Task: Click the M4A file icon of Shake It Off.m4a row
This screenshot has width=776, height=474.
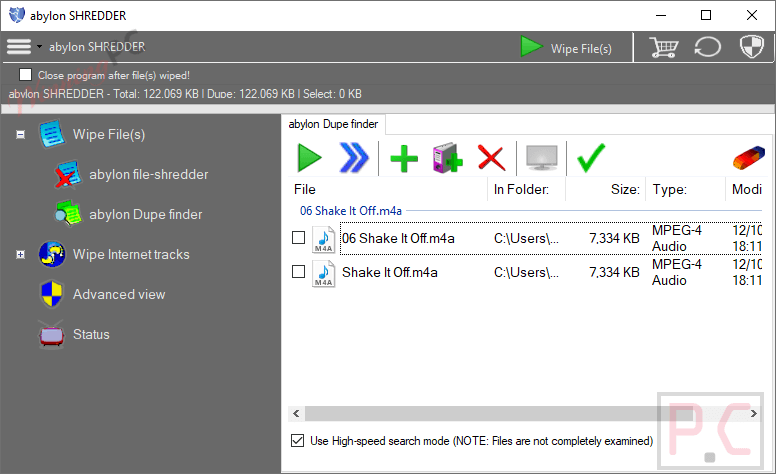Action: [x=324, y=273]
